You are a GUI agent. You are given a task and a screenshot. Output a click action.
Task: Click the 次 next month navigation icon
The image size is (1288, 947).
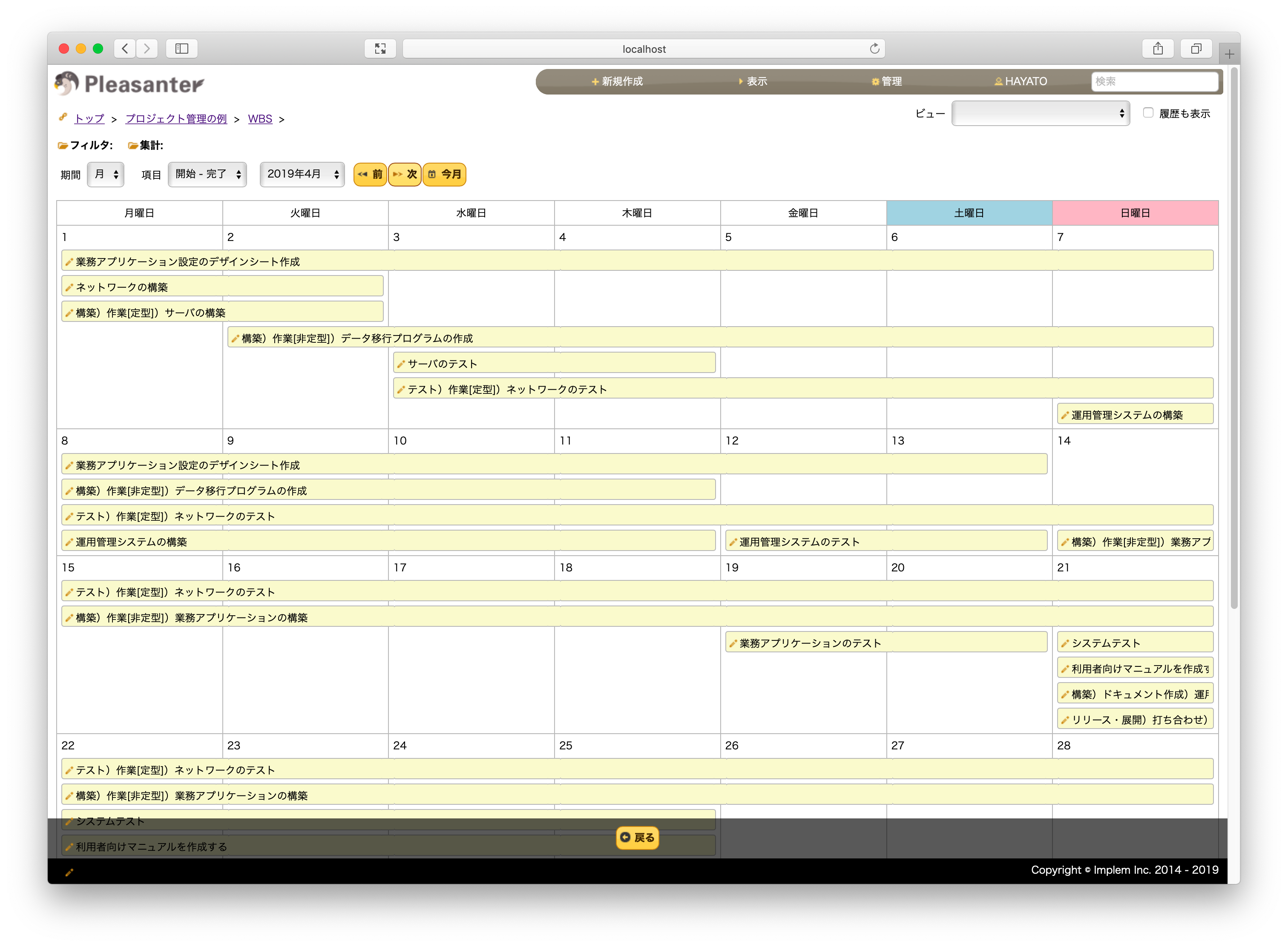click(400, 175)
